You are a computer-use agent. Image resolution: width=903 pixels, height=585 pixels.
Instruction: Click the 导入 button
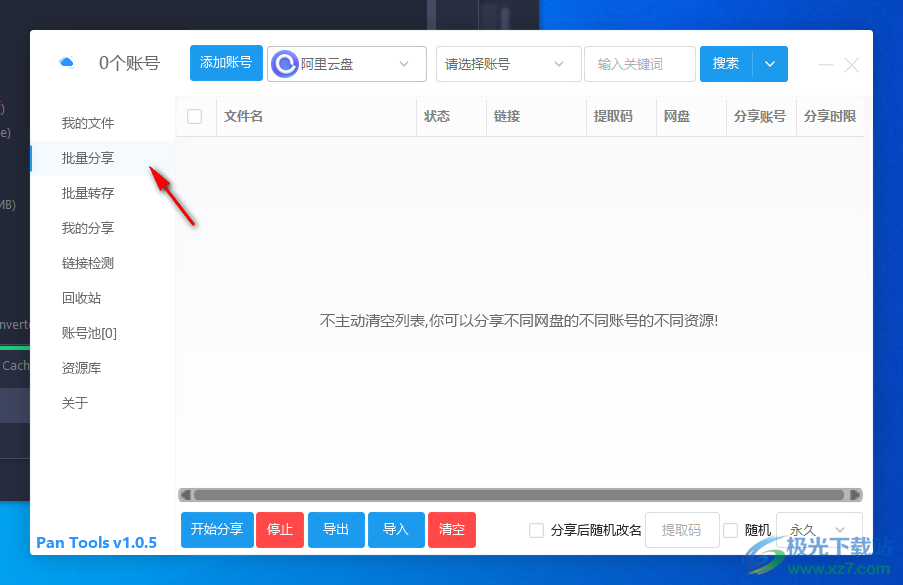[396, 530]
